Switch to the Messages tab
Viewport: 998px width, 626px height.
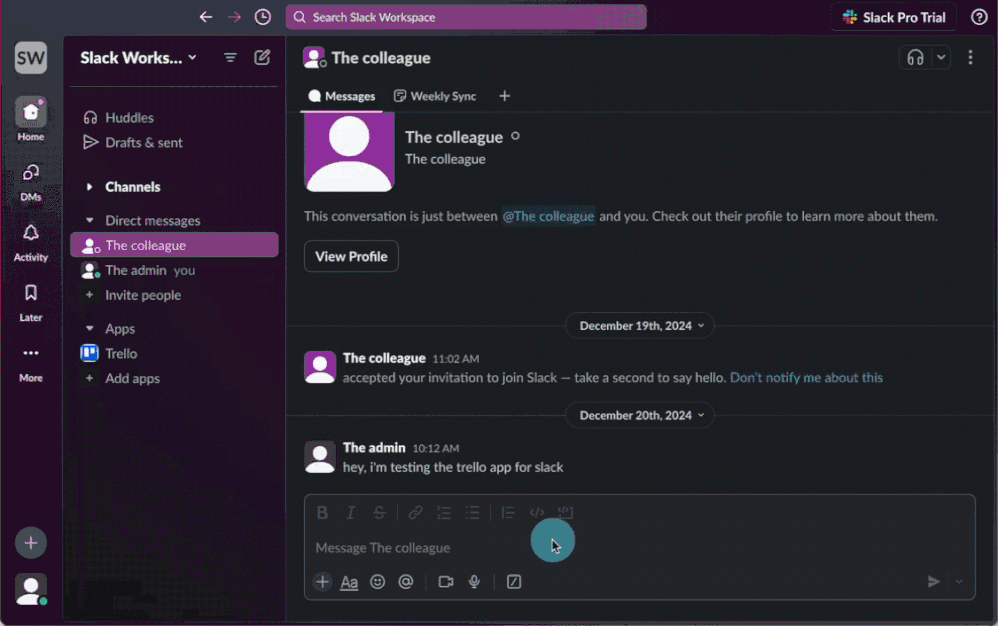342,96
